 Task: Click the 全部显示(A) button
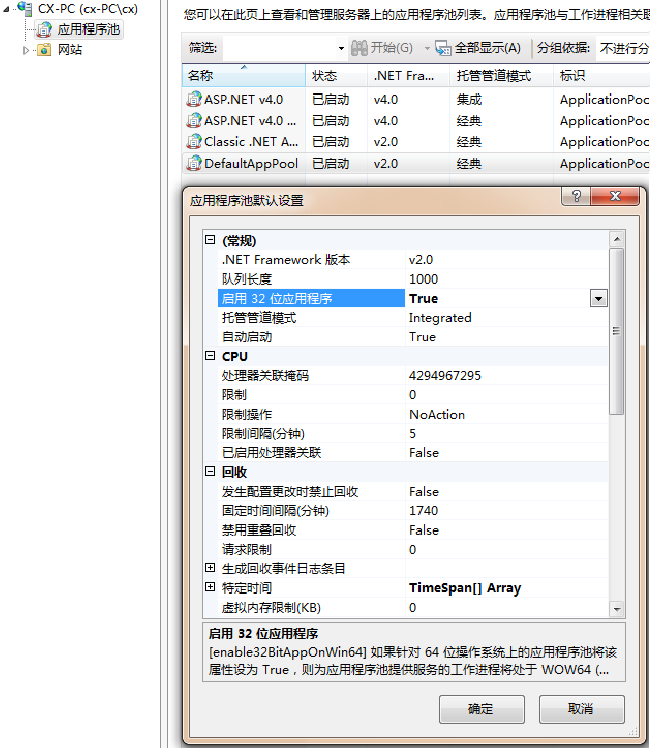click(478, 48)
